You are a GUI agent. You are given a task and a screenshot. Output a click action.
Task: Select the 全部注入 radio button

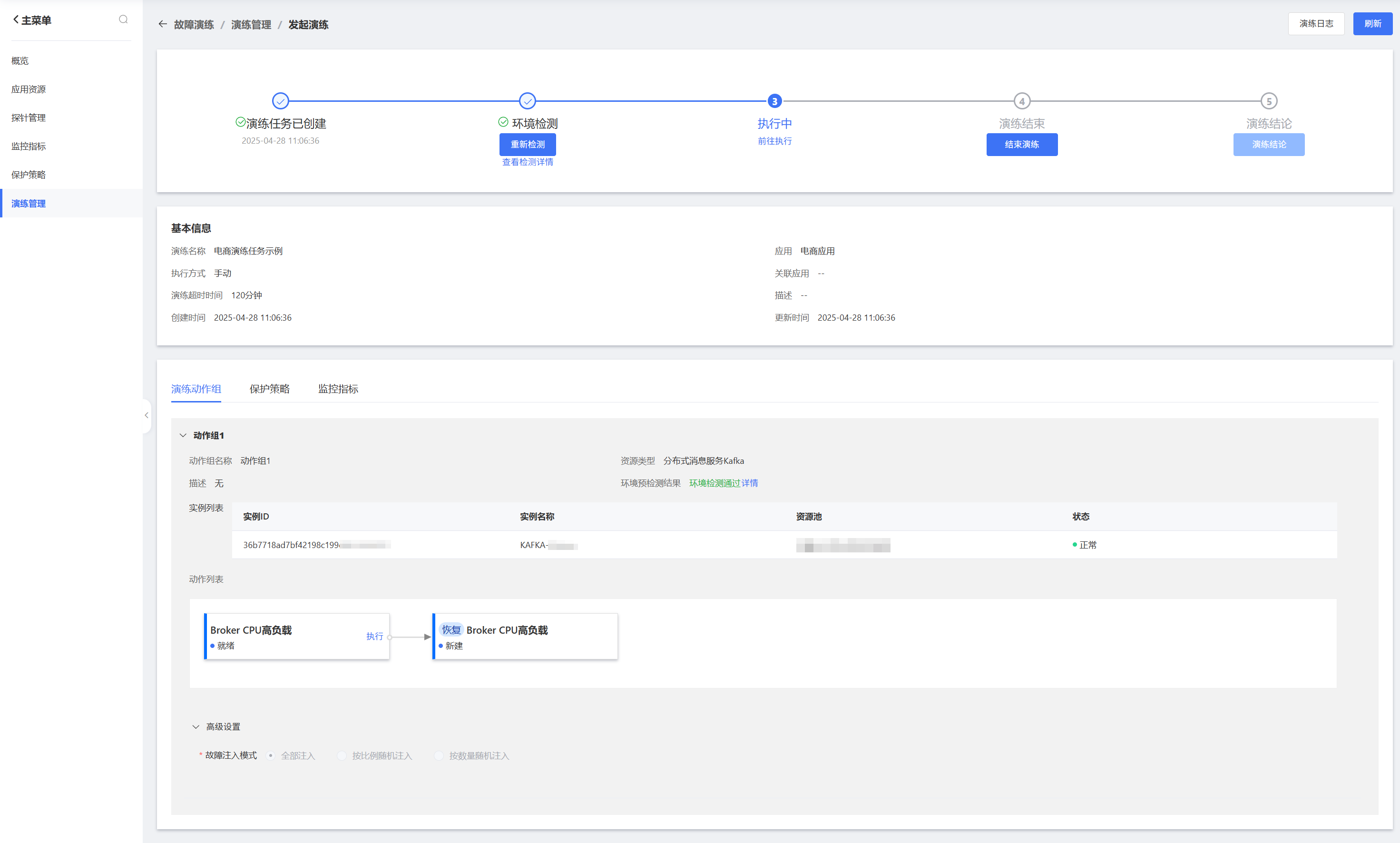coord(271,755)
